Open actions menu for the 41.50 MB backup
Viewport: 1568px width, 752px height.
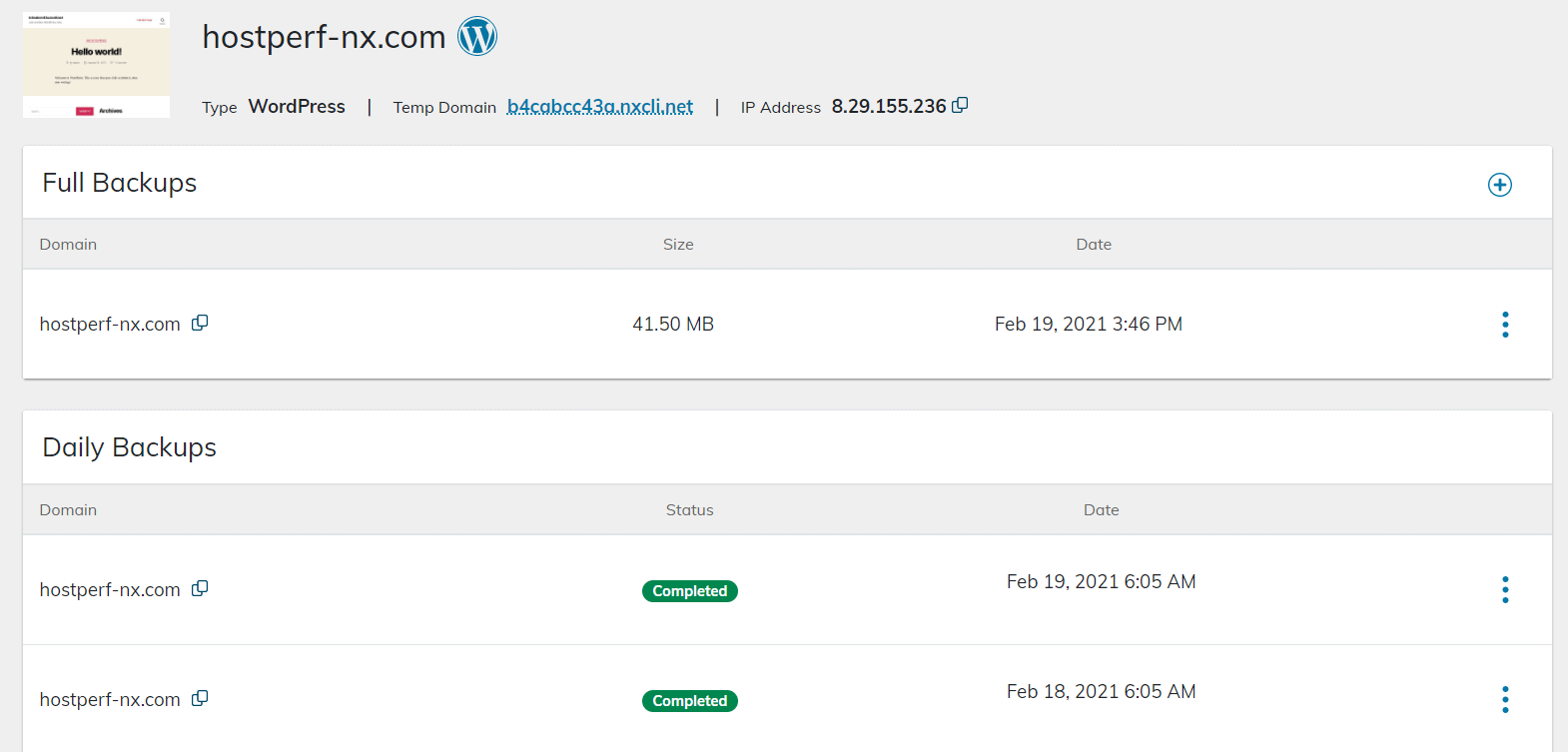(1505, 325)
